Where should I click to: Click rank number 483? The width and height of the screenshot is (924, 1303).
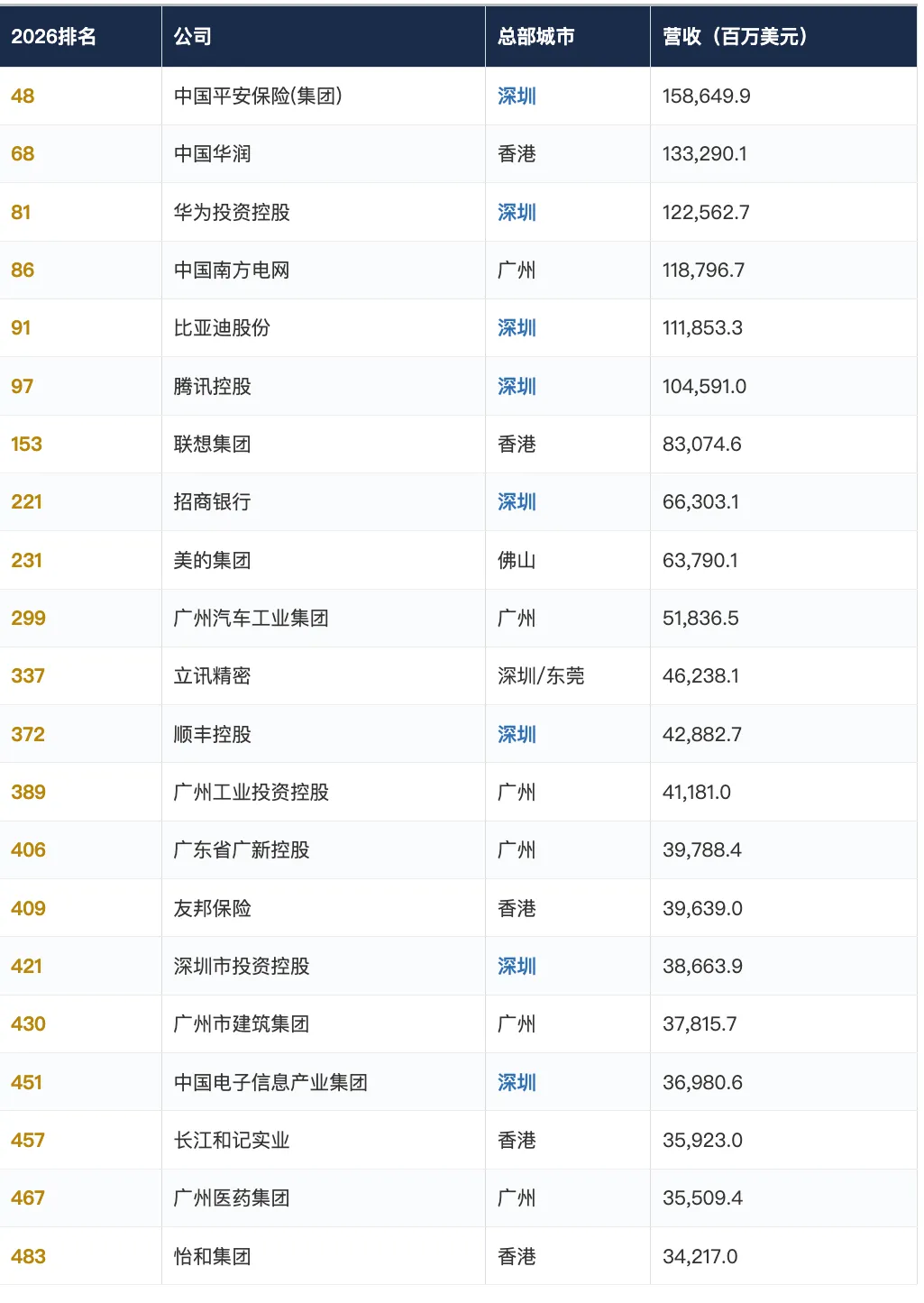click(x=28, y=1257)
